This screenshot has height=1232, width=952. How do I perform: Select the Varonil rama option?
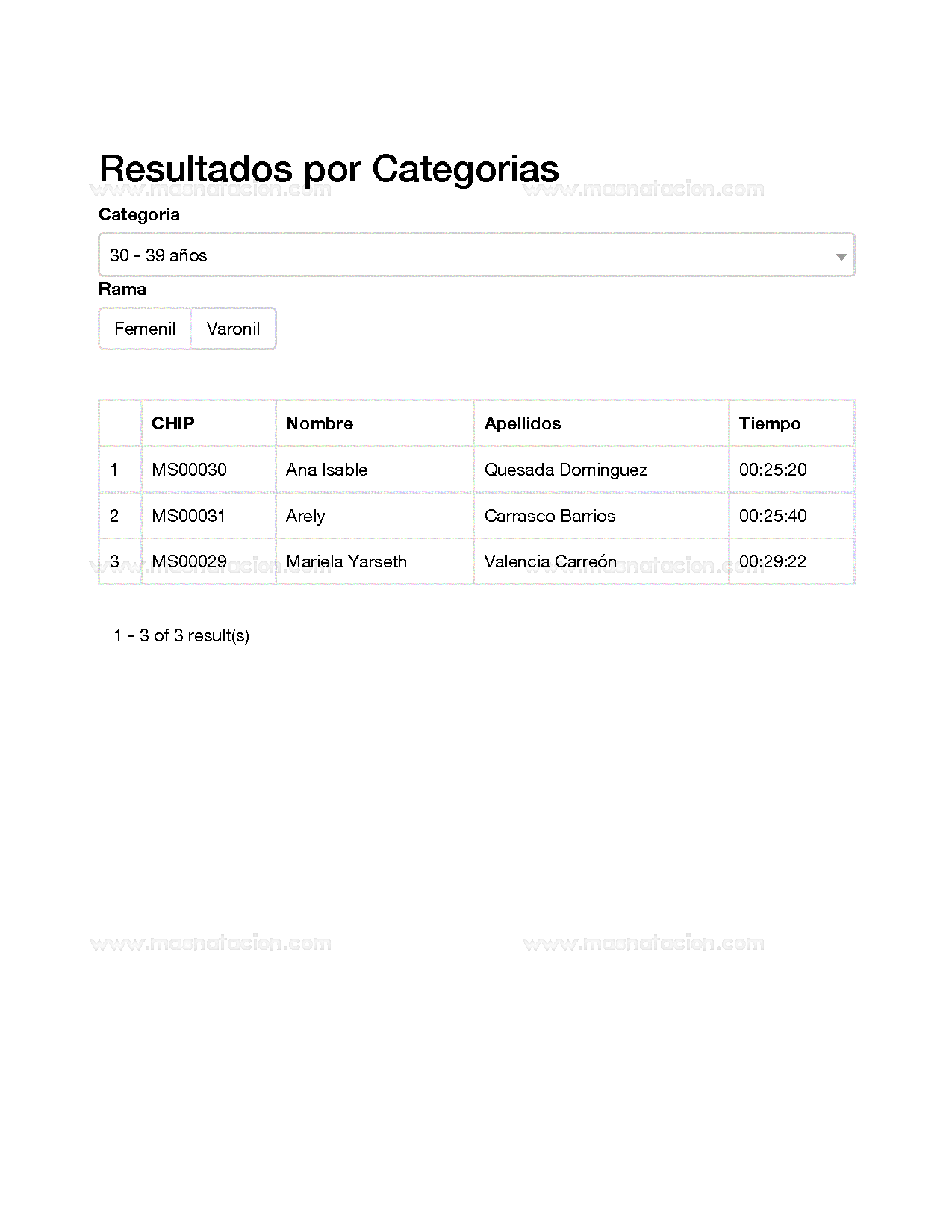(233, 329)
